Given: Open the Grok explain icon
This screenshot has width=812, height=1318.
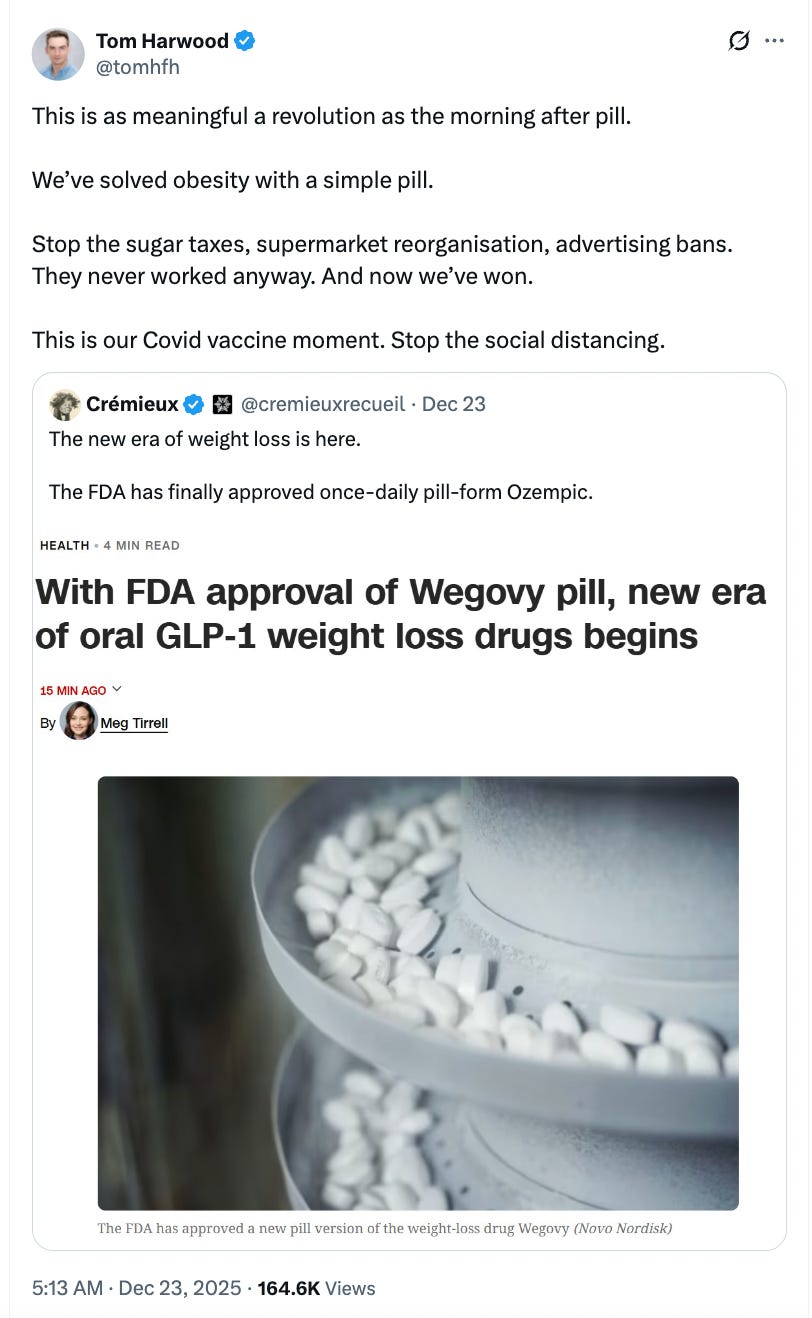Looking at the screenshot, I should pyautogui.click(x=739, y=41).
